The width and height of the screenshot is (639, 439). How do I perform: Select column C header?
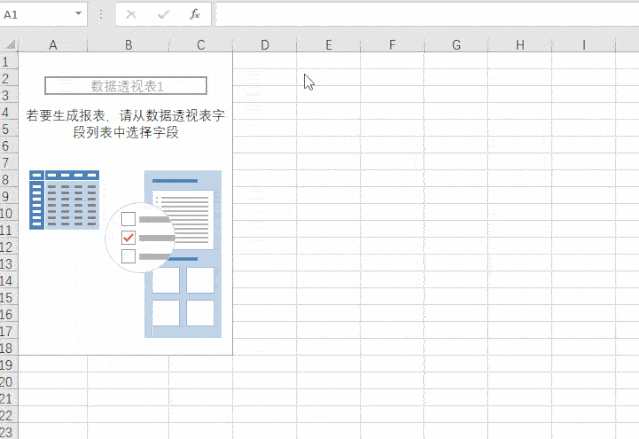pyautogui.click(x=201, y=45)
